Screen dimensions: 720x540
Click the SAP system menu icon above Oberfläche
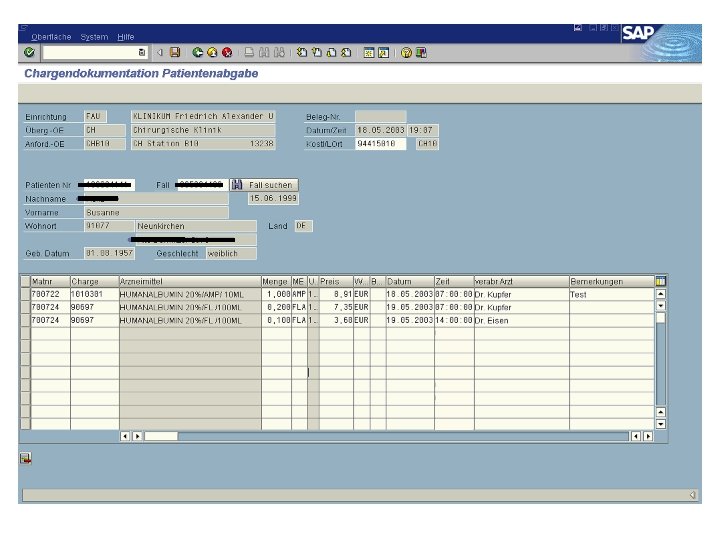(24, 28)
